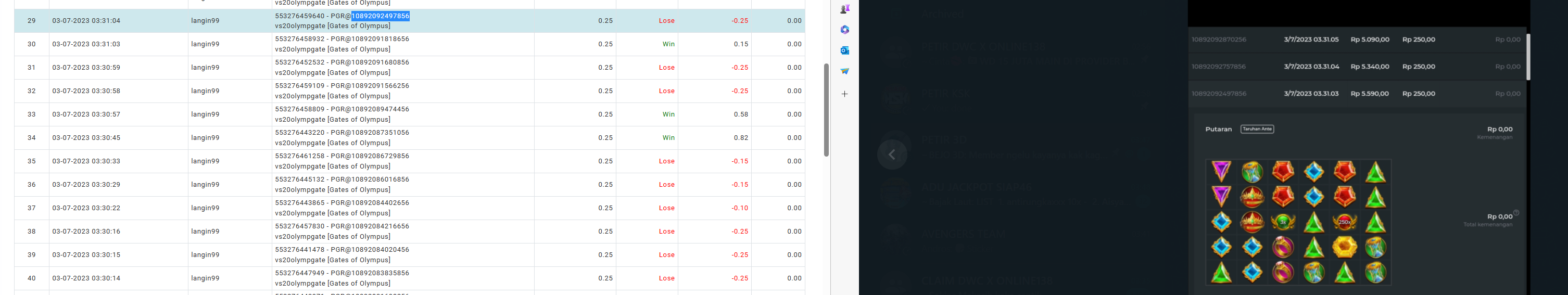Click reference 553276443865 - PGR@10892084402656
Viewport: 1568px width, 295px height.
click(x=342, y=203)
